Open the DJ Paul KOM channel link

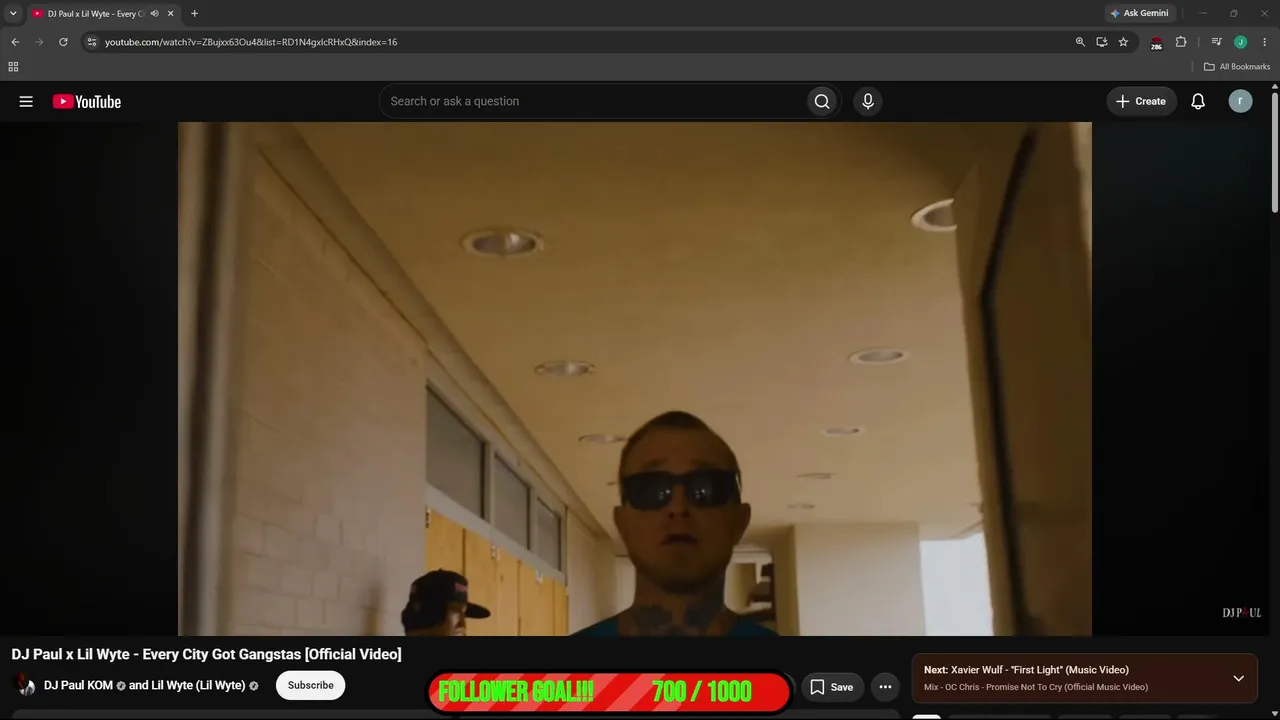(x=78, y=686)
